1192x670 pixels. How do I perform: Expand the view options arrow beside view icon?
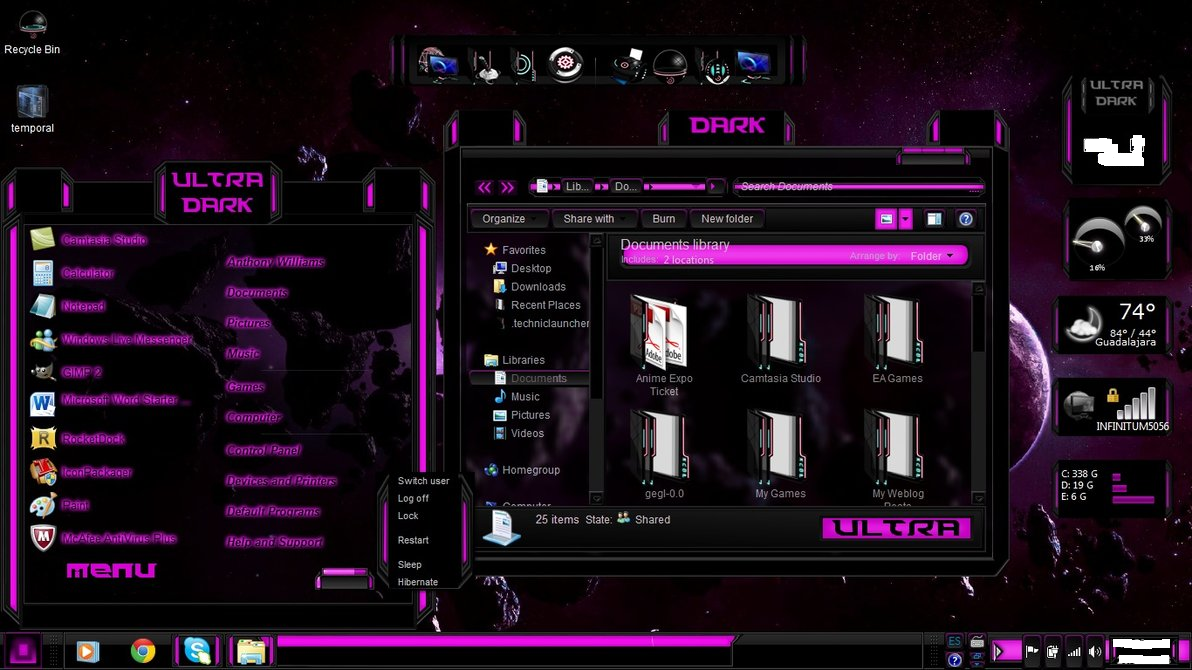[905, 219]
